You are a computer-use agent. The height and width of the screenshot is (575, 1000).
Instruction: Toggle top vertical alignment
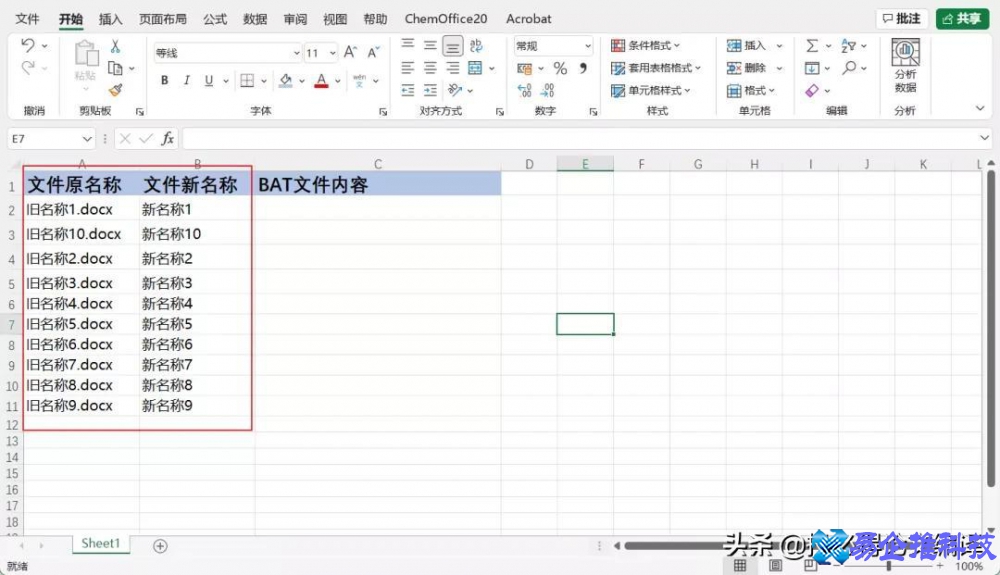click(408, 45)
